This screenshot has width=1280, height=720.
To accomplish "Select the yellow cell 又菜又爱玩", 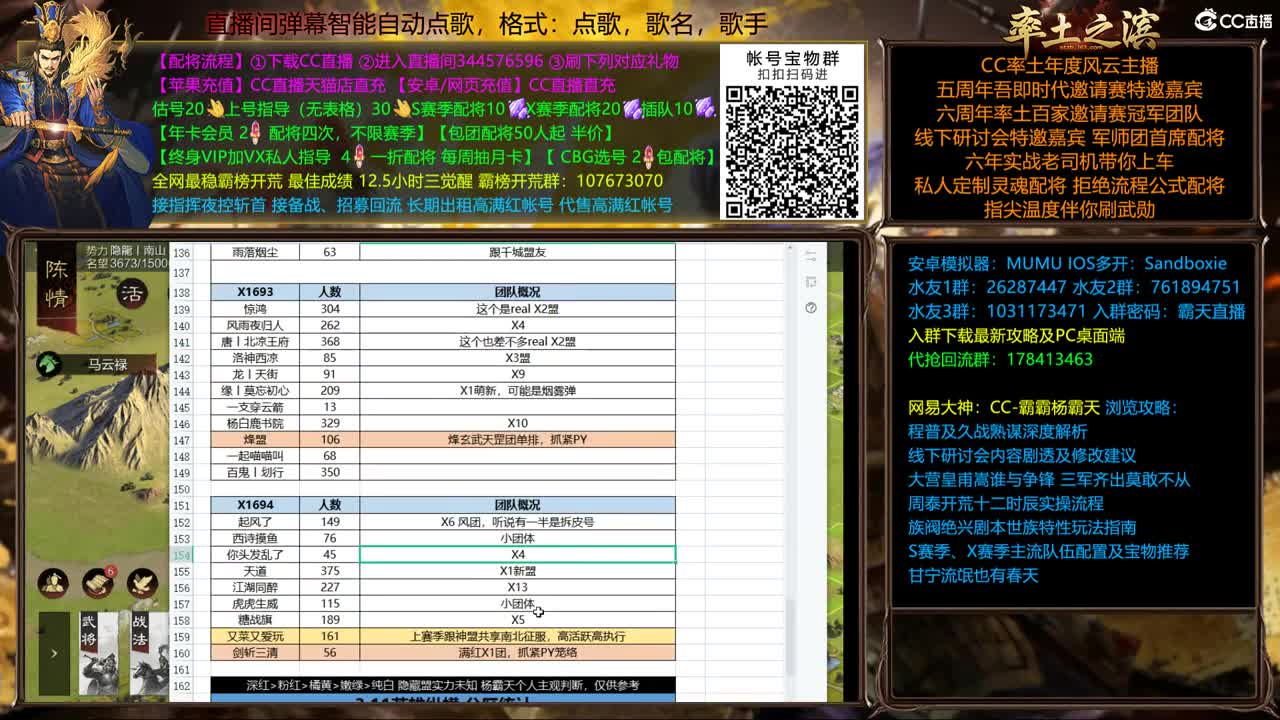I will [x=255, y=636].
